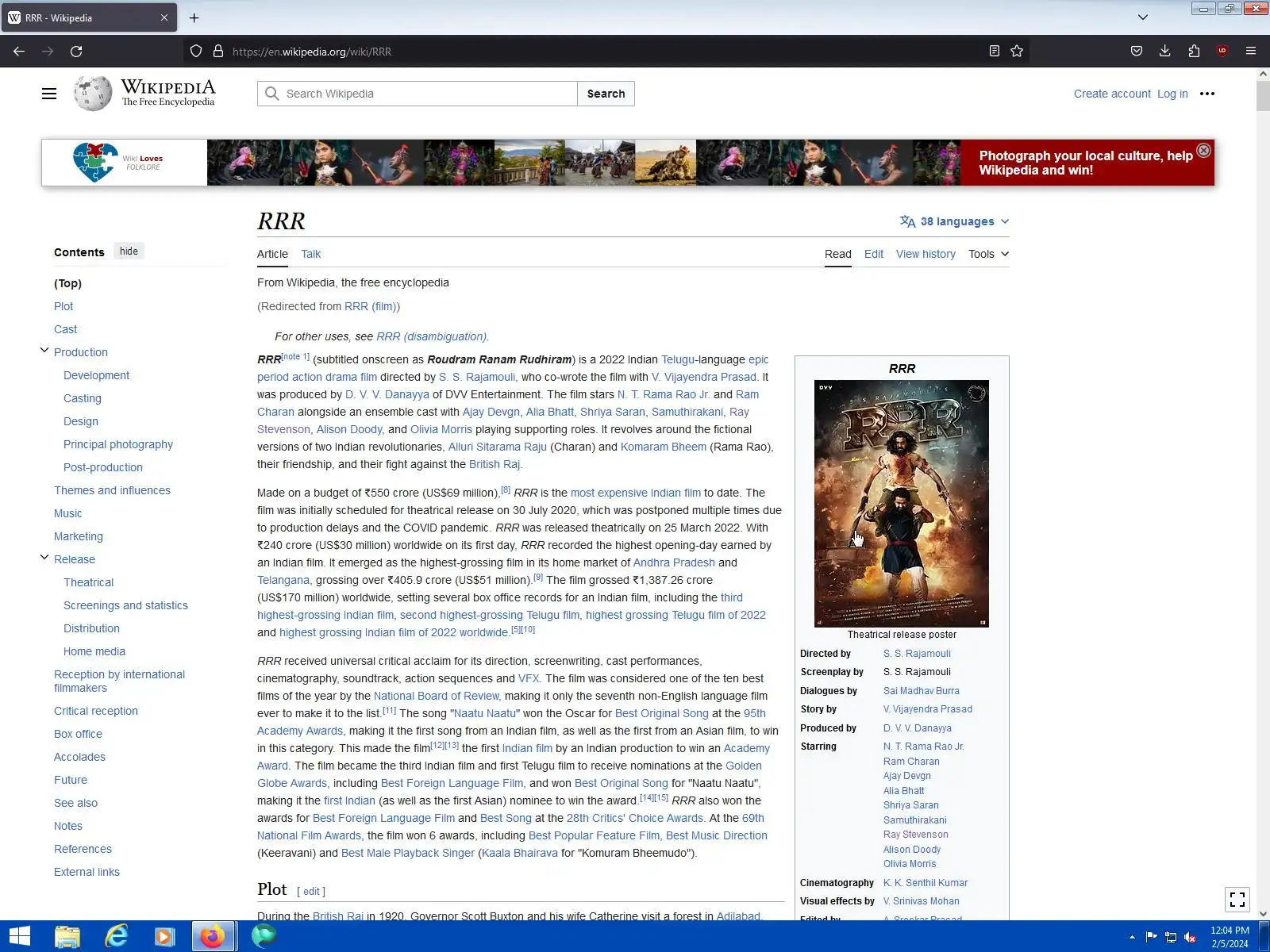Open the Edit tab
The image size is (1270, 952).
pyautogui.click(x=873, y=254)
